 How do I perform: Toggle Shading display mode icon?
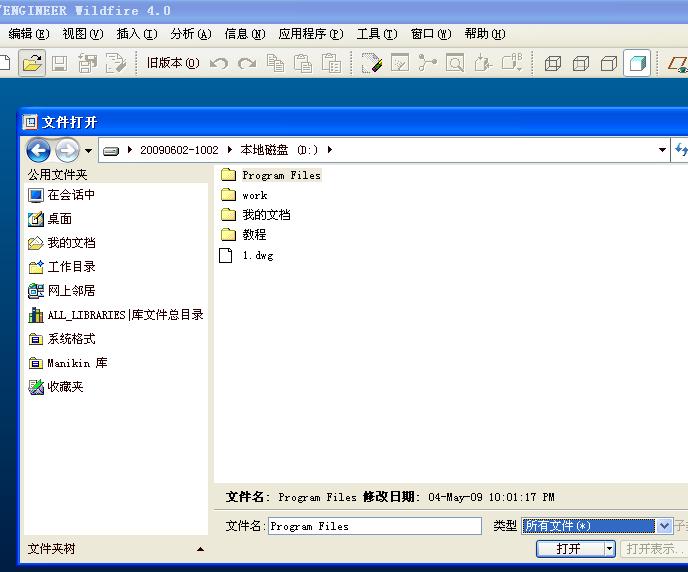pos(637,64)
